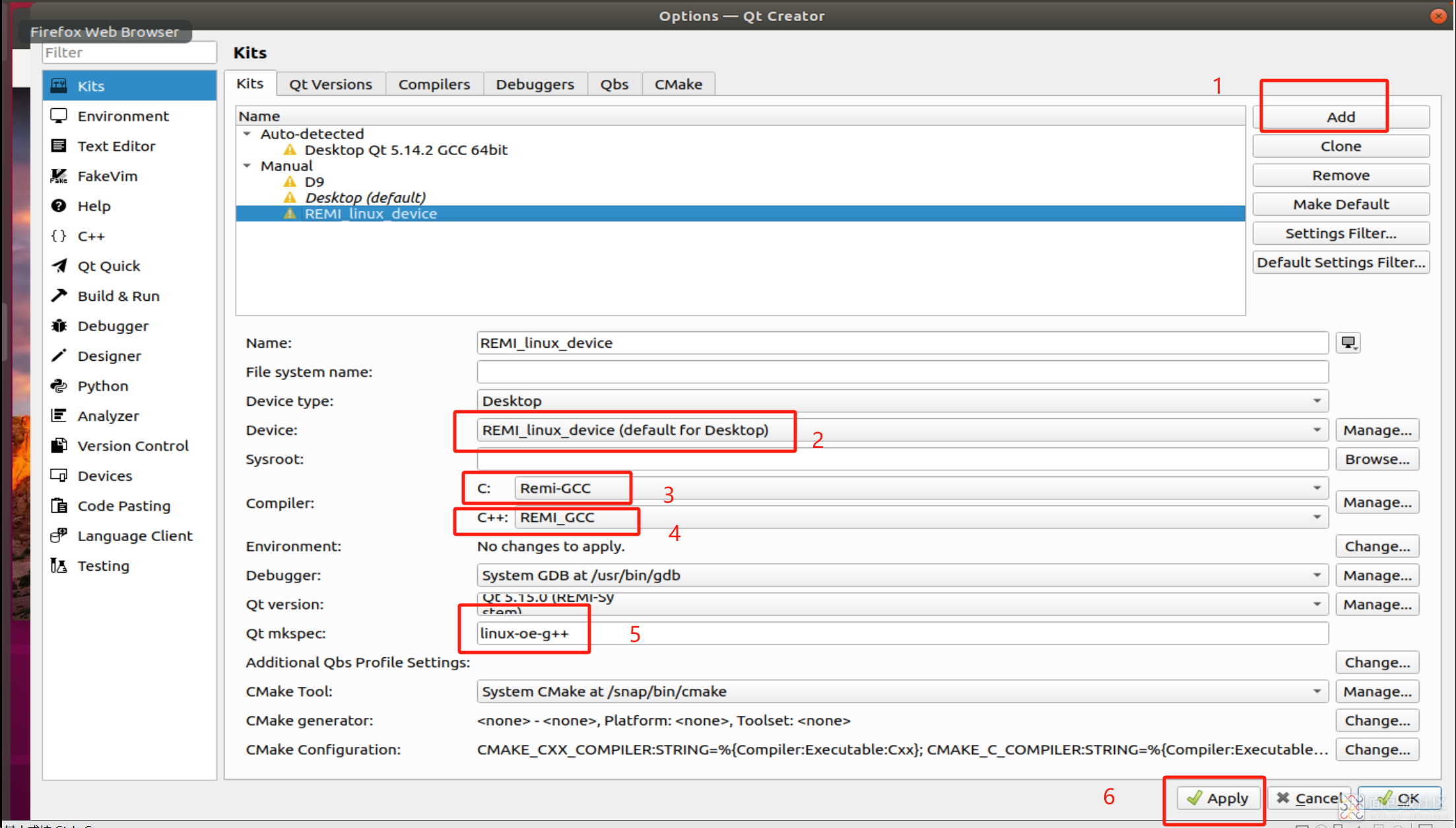The width and height of the screenshot is (1456, 828).
Task: Open the Python settings icon
Action: (x=59, y=386)
